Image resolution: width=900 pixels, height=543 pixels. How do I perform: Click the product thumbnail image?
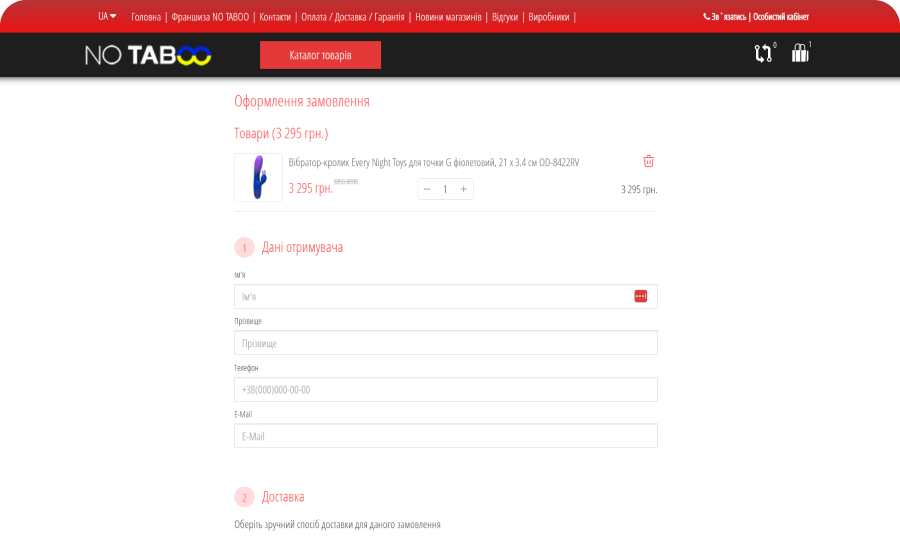click(258, 177)
